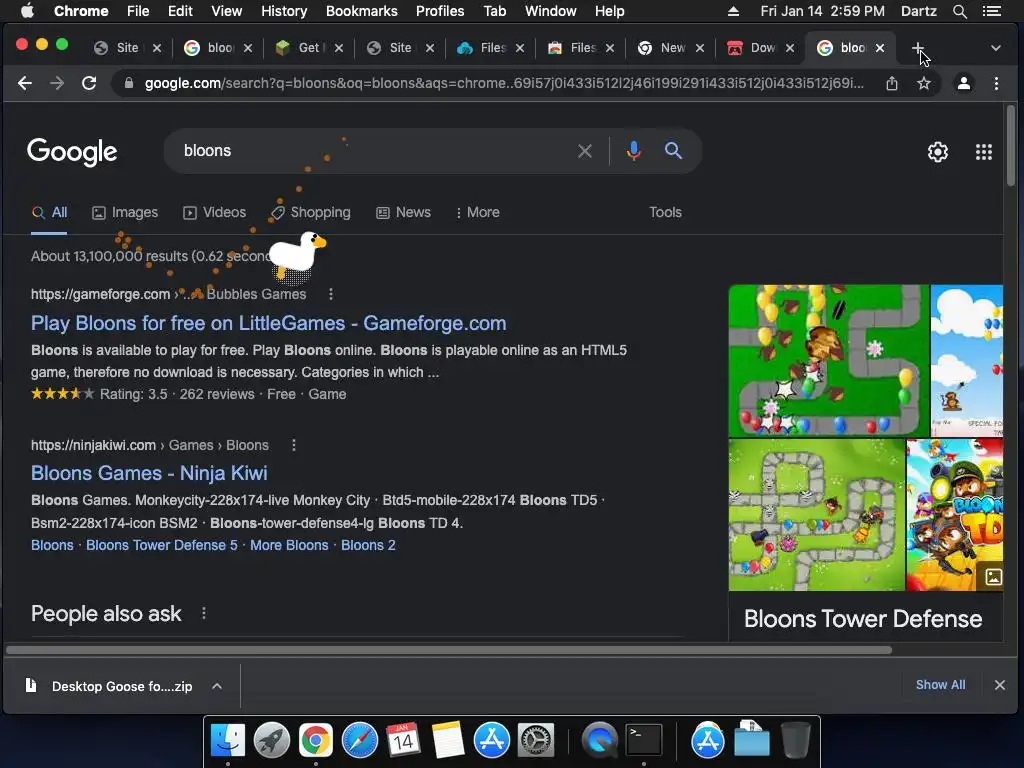Viewport: 1024px width, 768px height.
Task: Open the Tools search options
Action: [x=665, y=212]
